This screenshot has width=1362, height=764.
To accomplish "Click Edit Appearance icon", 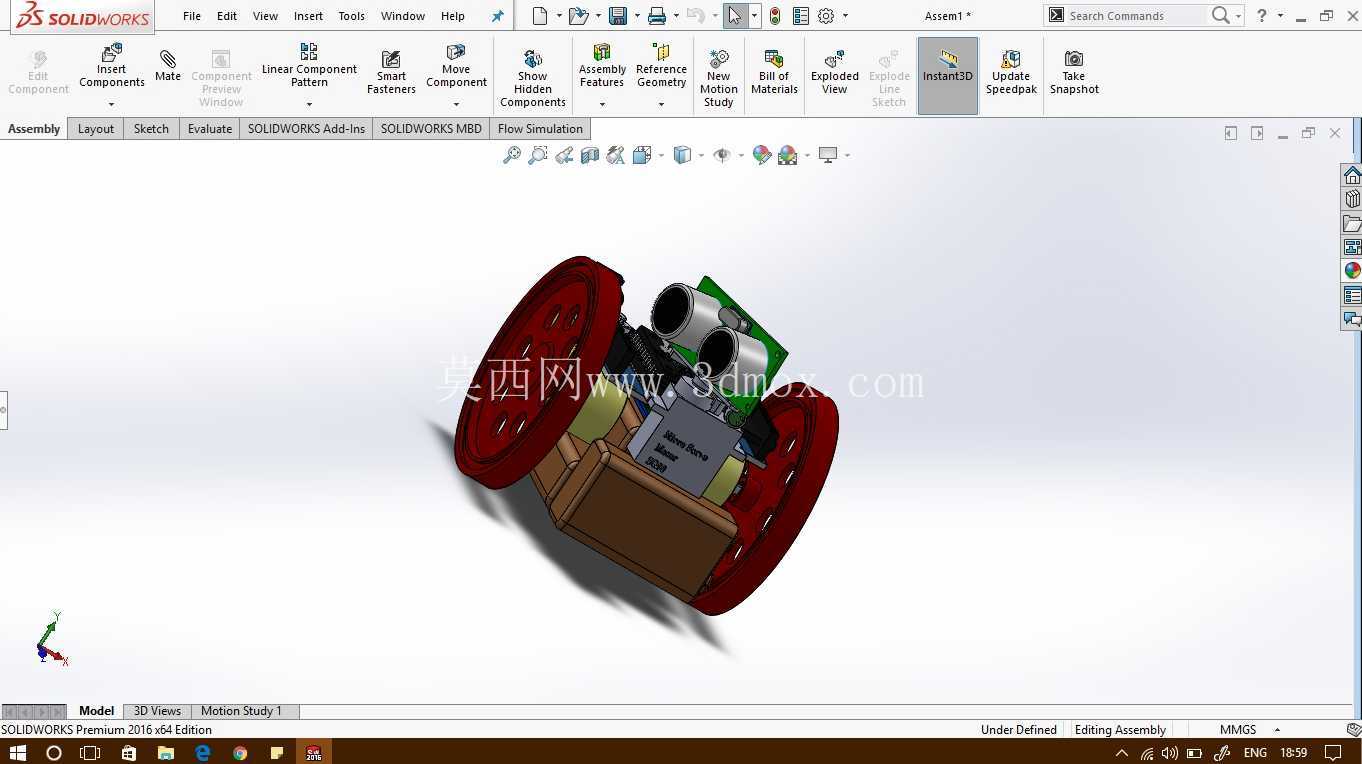I will (x=762, y=155).
